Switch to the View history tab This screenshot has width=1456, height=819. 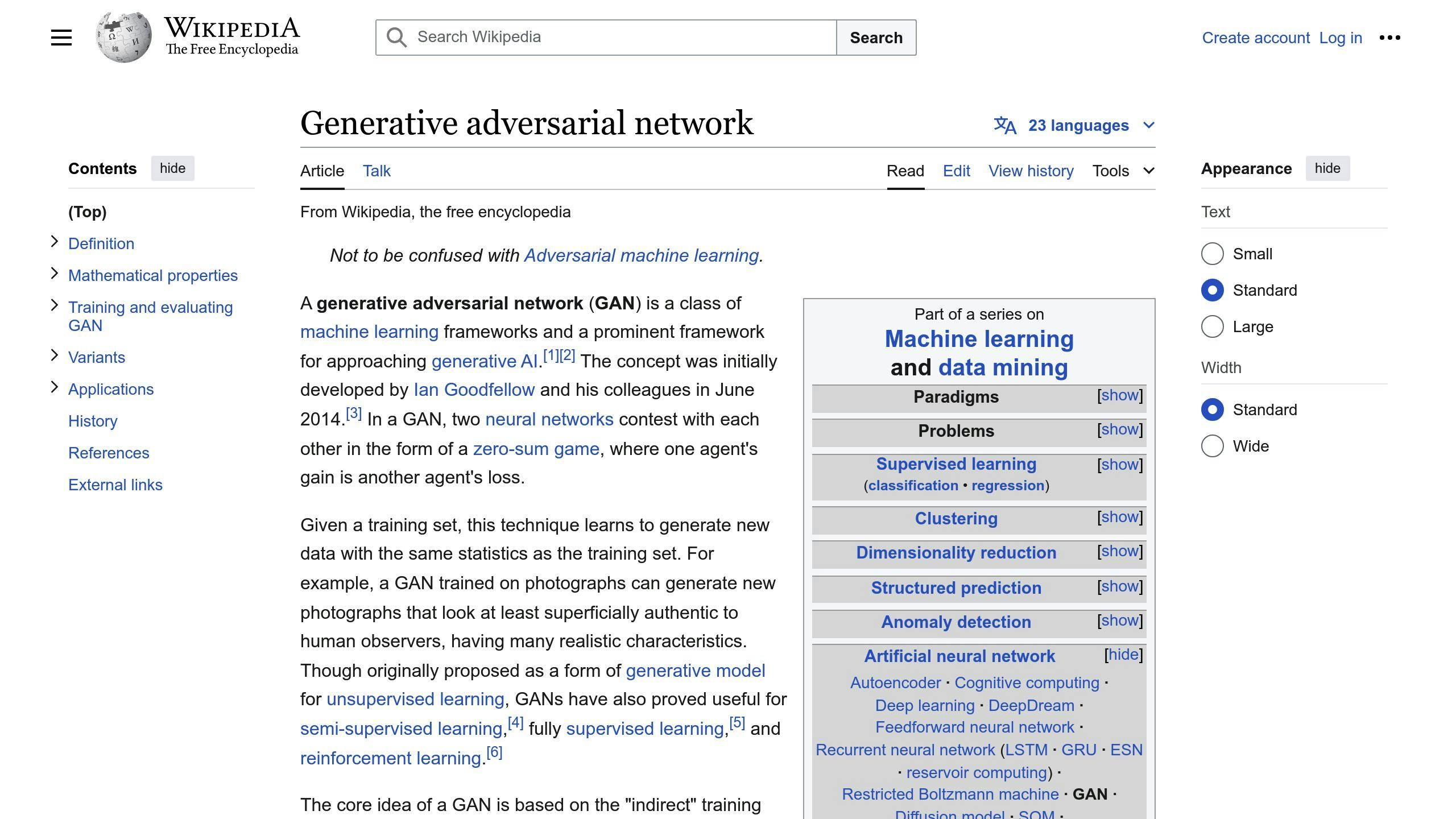coord(1031,170)
